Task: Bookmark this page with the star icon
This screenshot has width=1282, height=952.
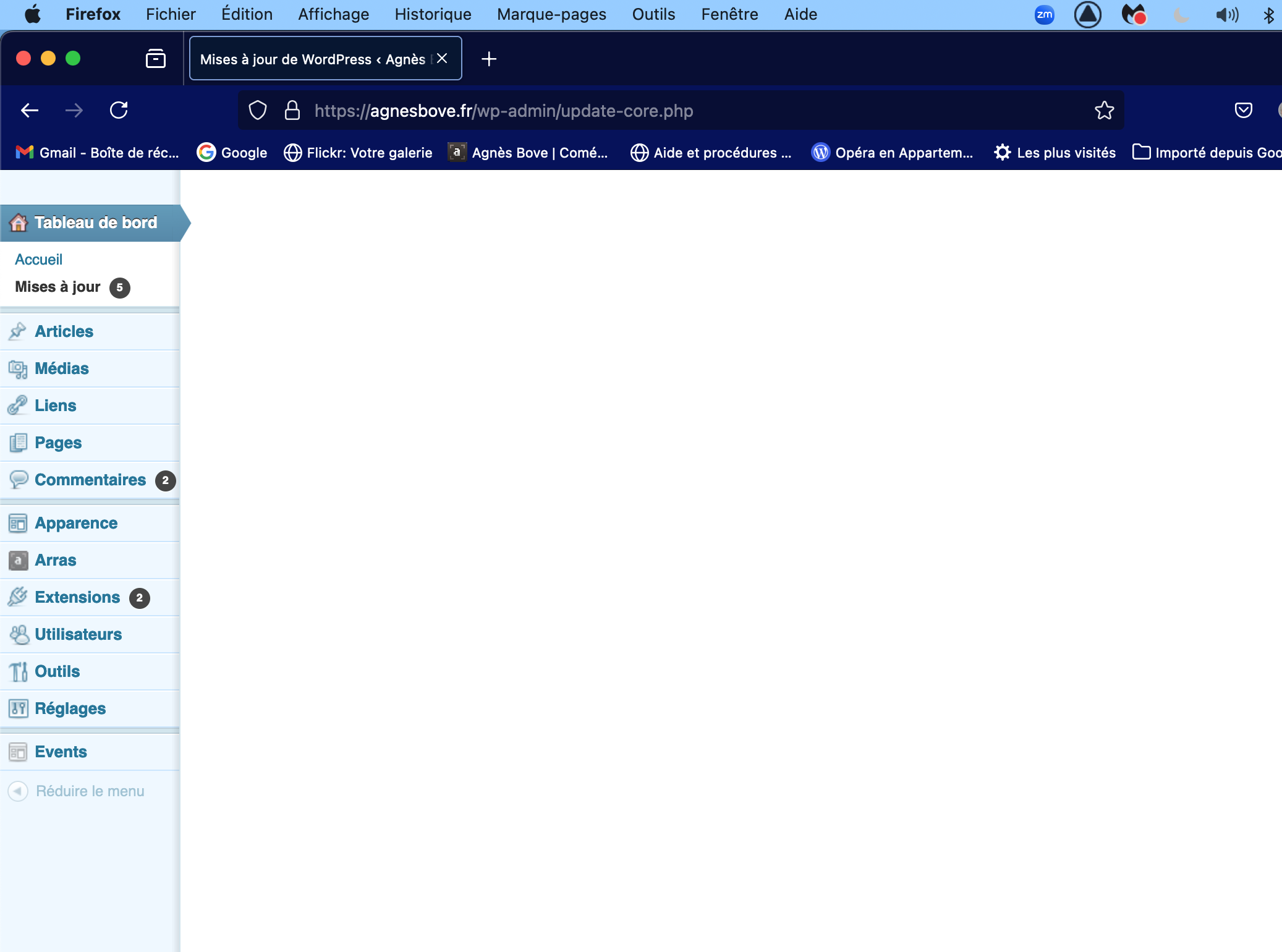Action: coord(1104,111)
